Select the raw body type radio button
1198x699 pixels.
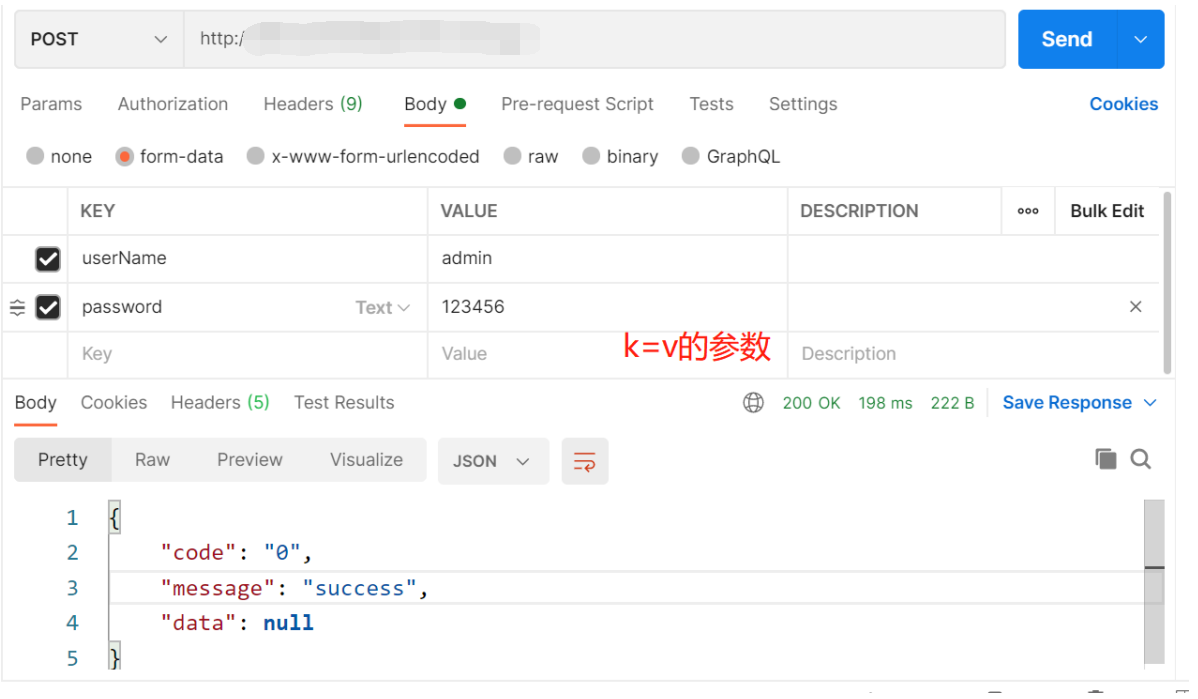pos(513,156)
